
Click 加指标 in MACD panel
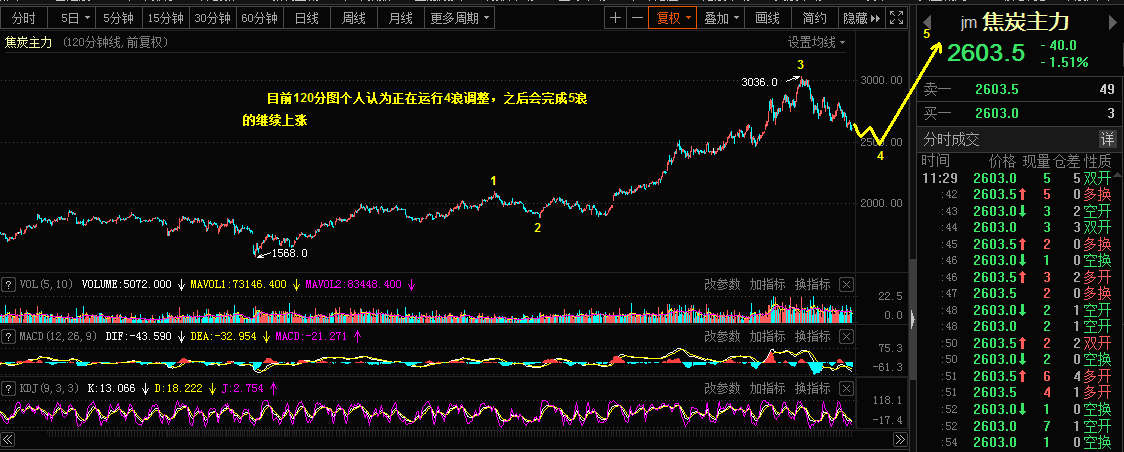coord(767,336)
